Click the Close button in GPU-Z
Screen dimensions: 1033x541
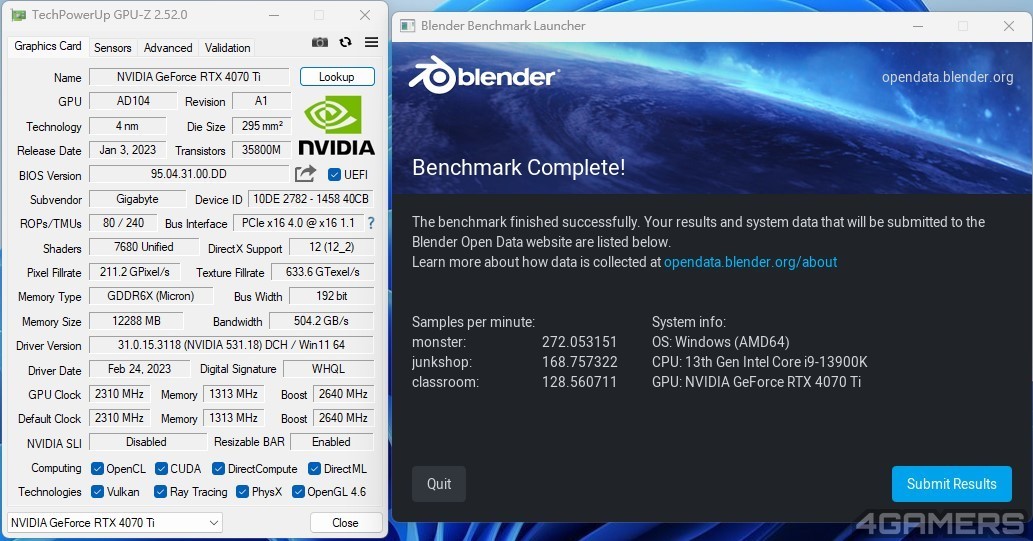point(345,523)
